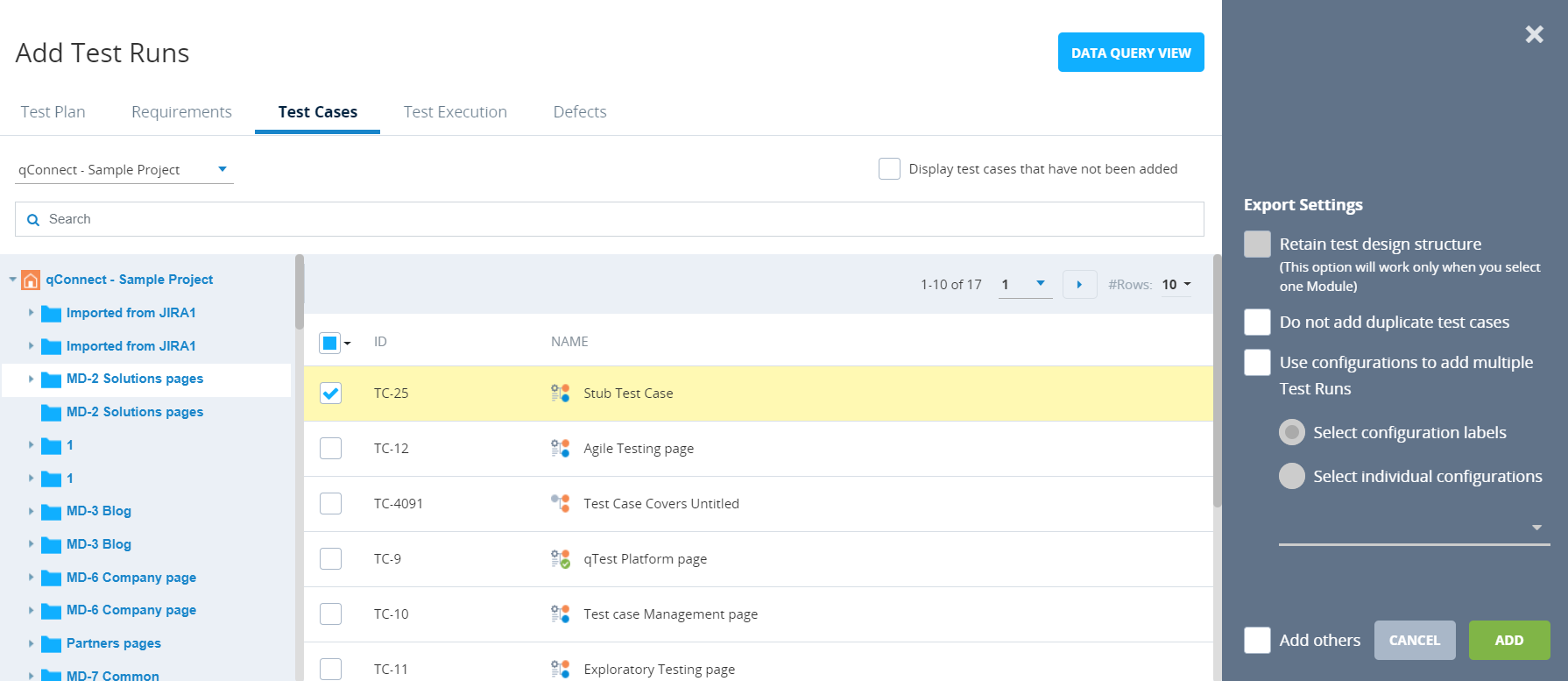Open the Test Execution tab
This screenshot has height=681, width=1568.
(455, 112)
